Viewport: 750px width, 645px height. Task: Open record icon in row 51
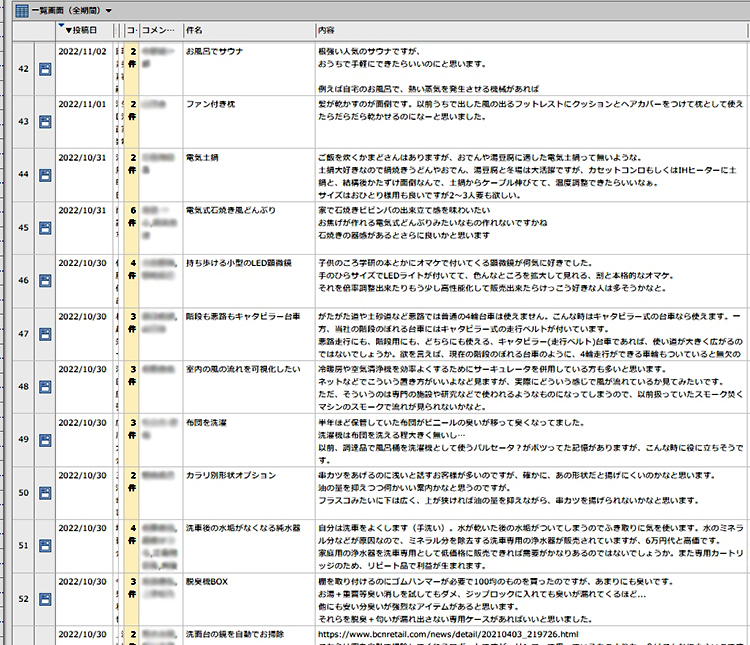pos(45,545)
